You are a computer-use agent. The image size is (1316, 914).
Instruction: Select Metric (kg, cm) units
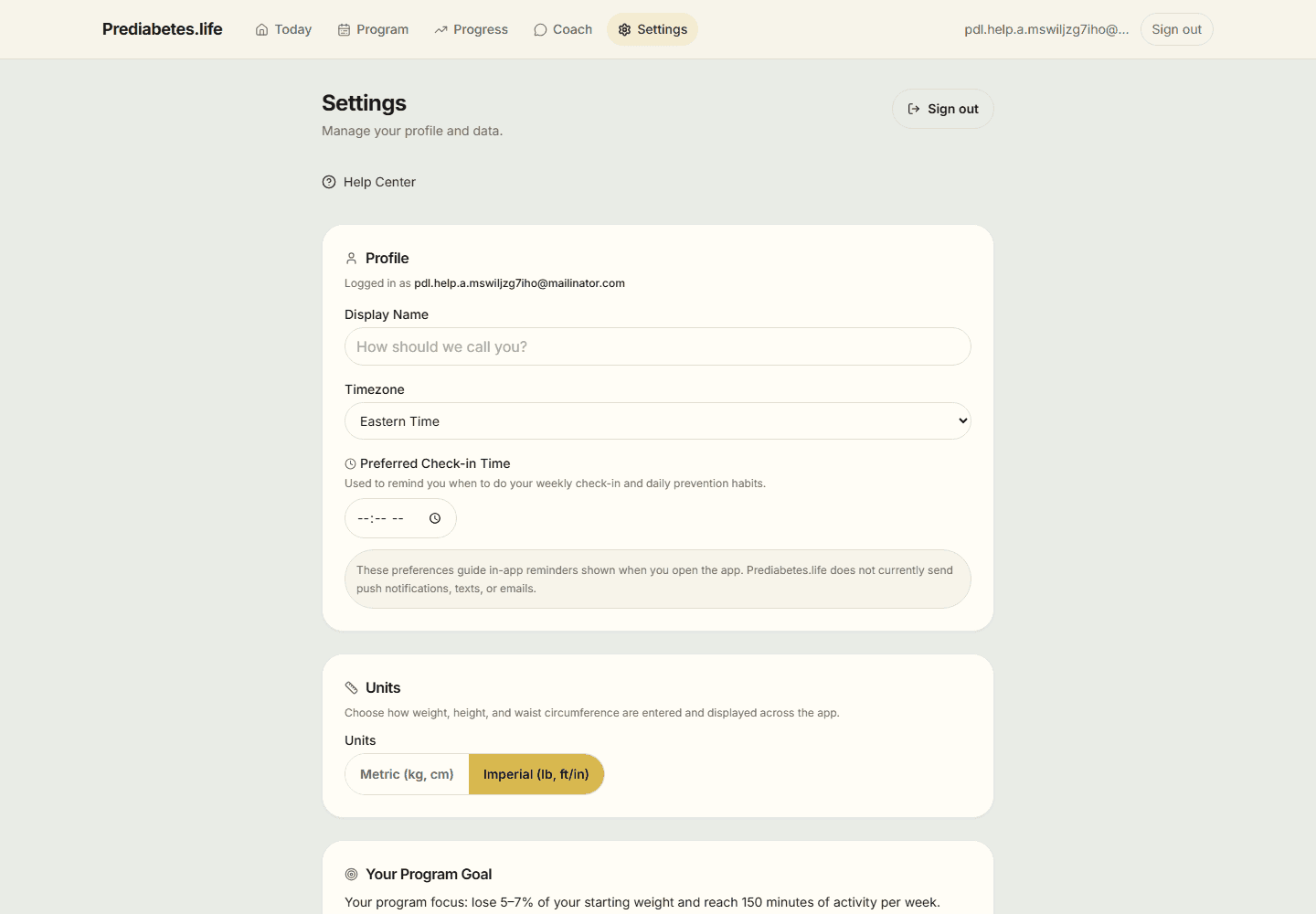point(407,774)
